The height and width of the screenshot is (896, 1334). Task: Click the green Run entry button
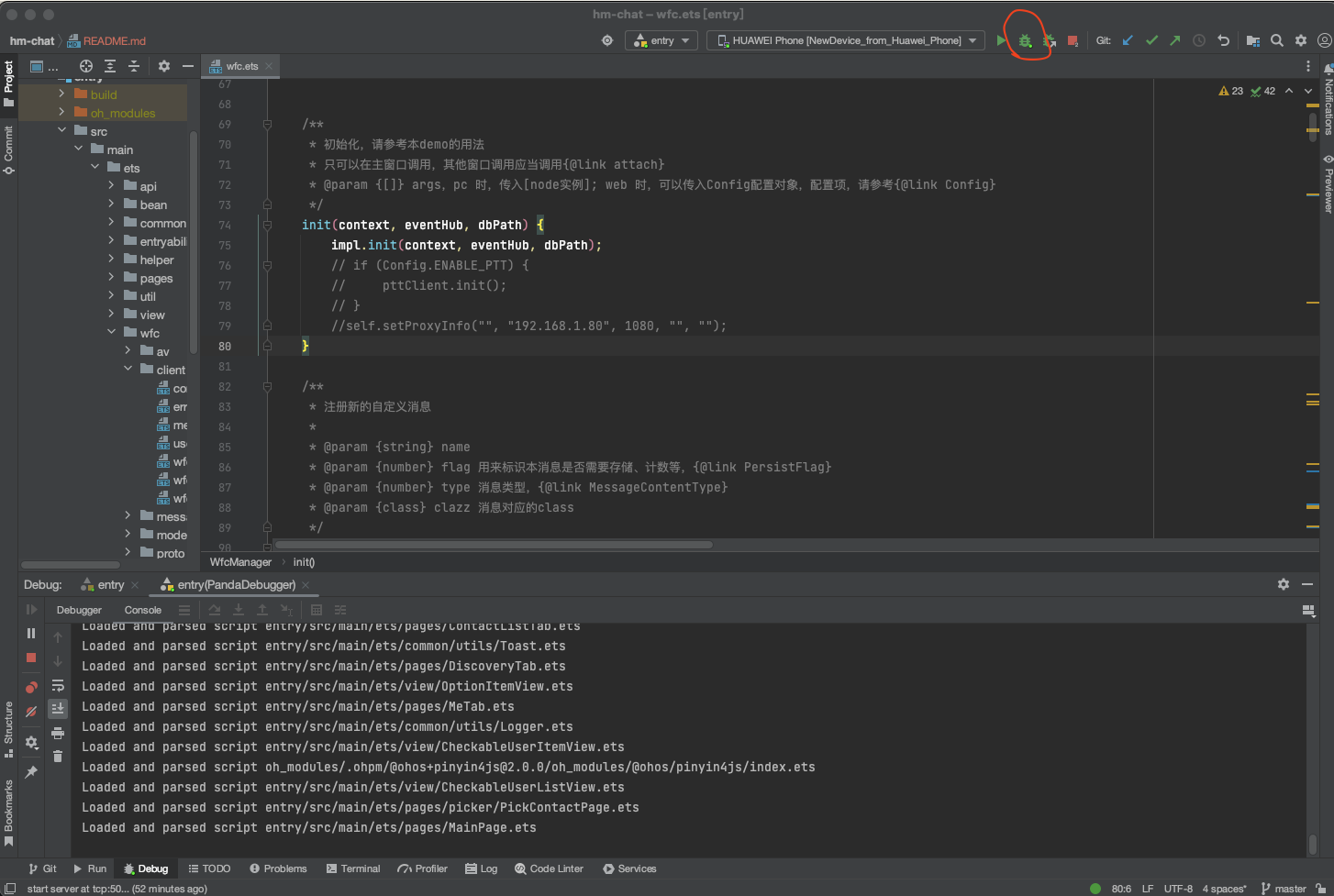click(1001, 40)
